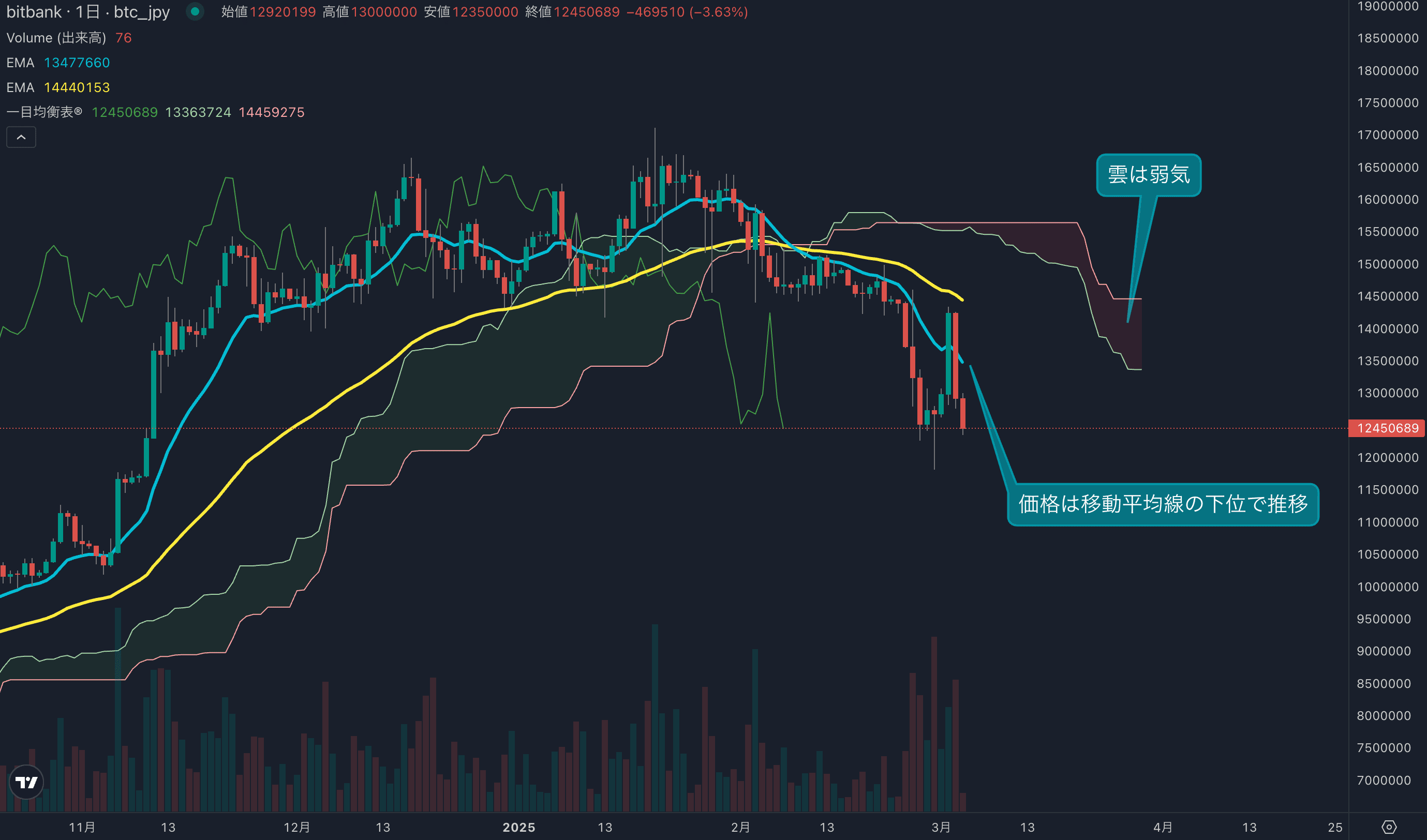Select the Volume (出来高) indicator legend
Image resolution: width=1427 pixels, height=840 pixels.
coord(56,38)
